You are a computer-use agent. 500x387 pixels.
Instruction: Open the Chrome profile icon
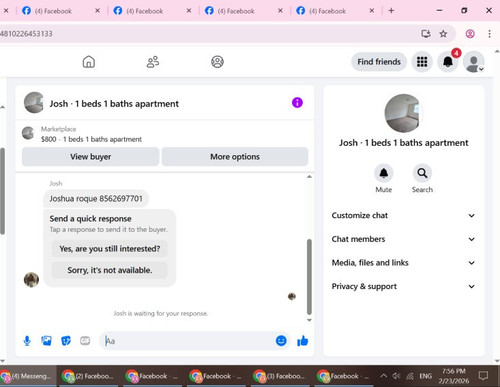(x=470, y=34)
